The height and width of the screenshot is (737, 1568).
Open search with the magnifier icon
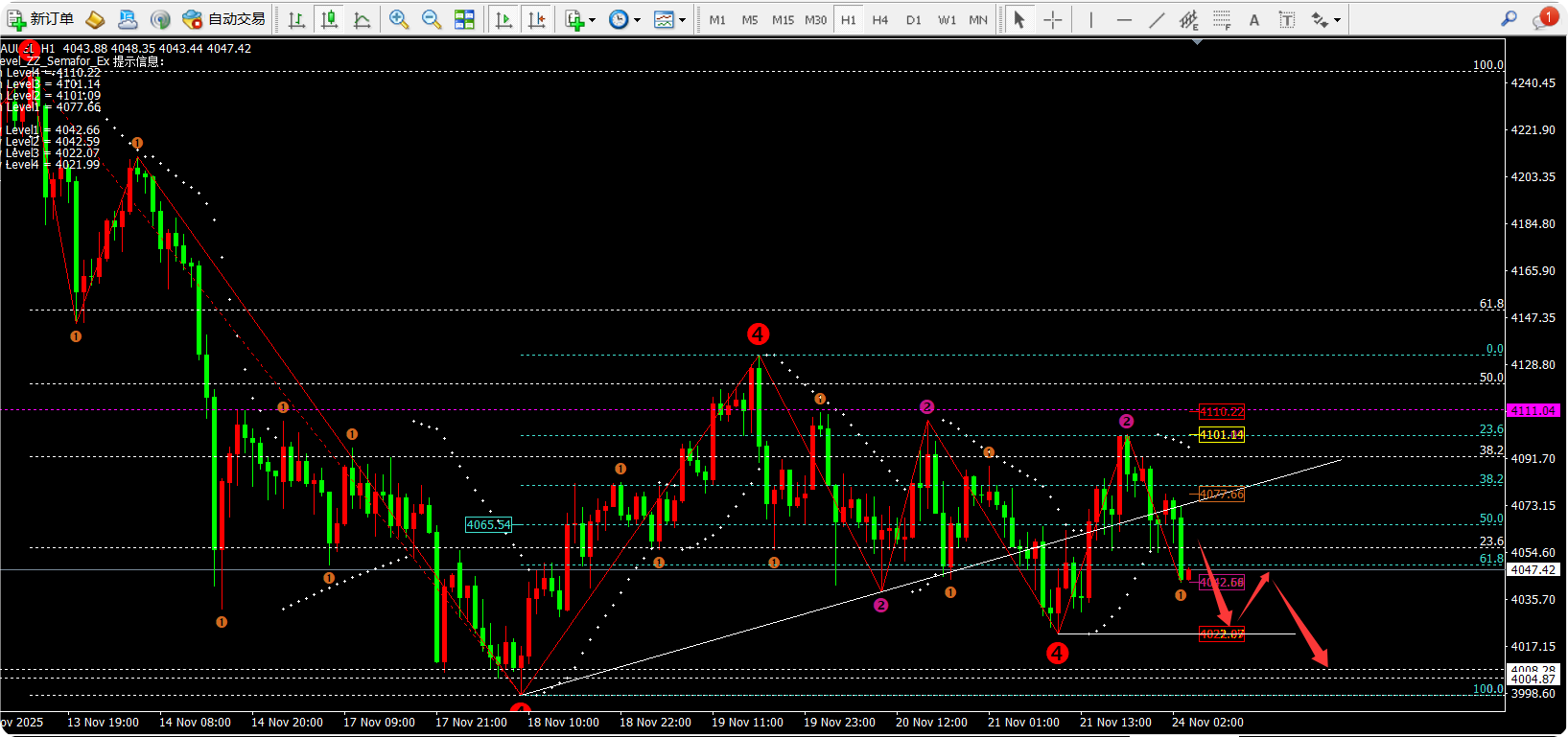(1509, 18)
